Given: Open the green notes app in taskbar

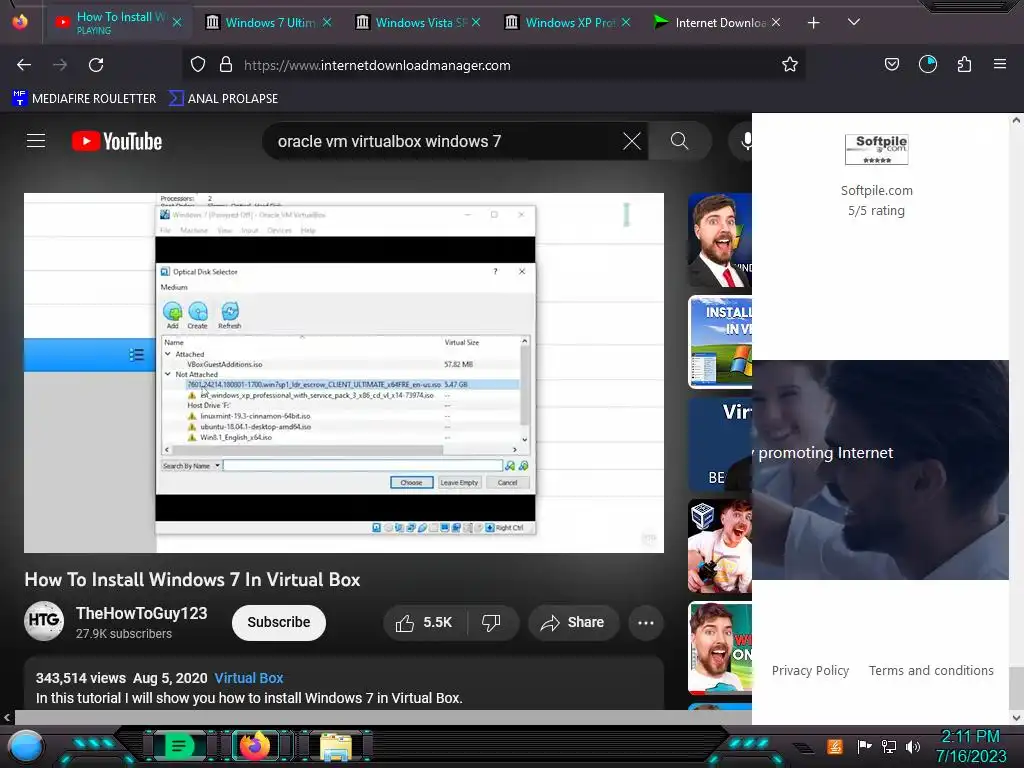Looking at the screenshot, I should click(x=179, y=745).
